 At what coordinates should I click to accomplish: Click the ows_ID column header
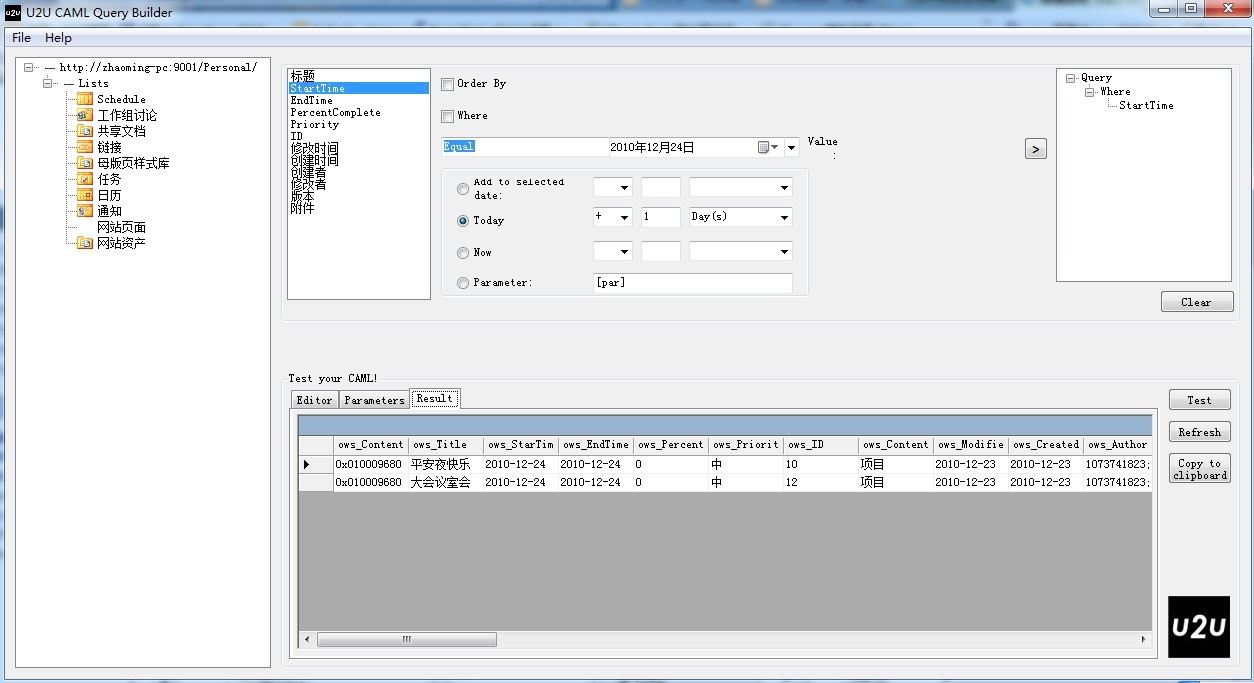pos(820,445)
